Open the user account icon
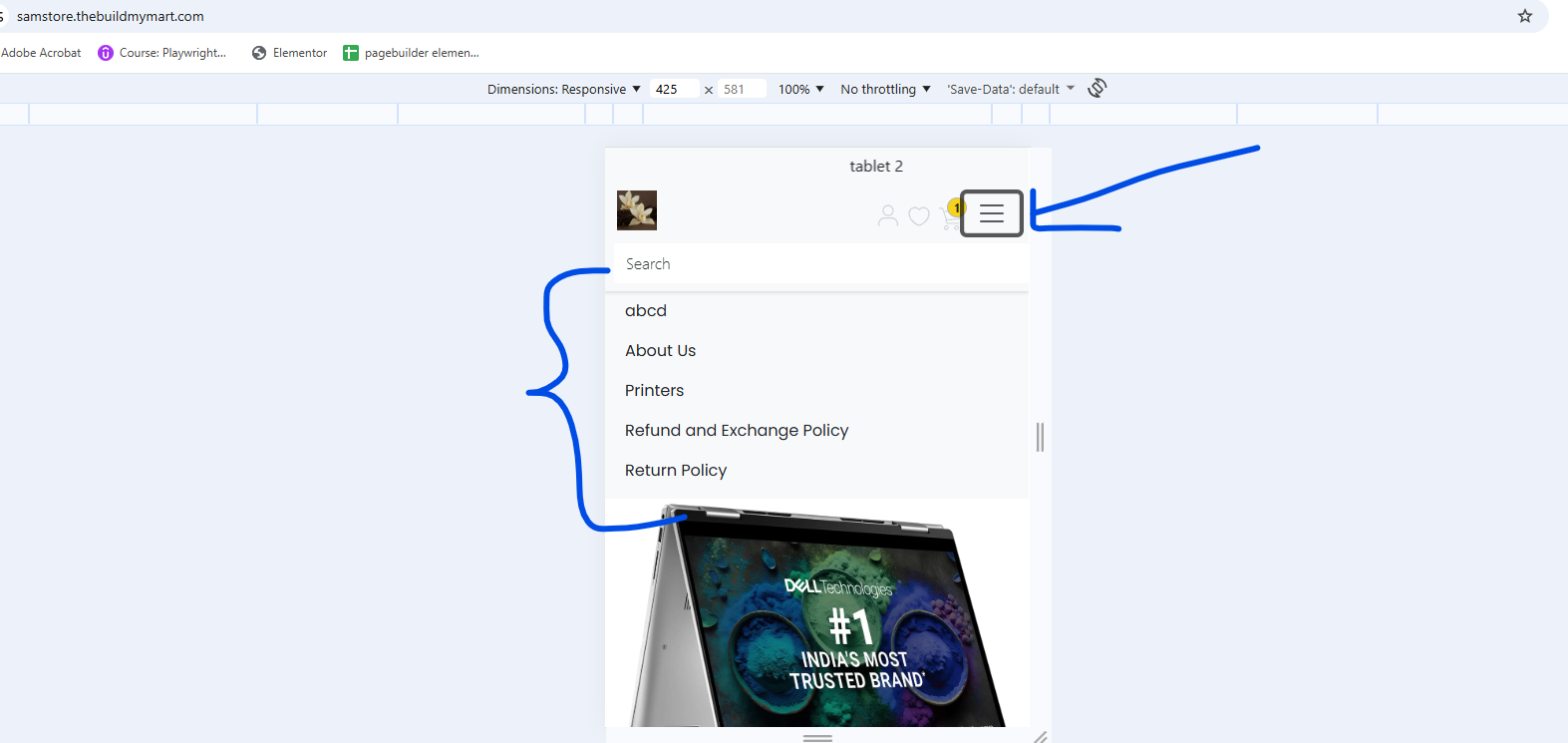This screenshot has height=743, width=1568. pos(887,215)
